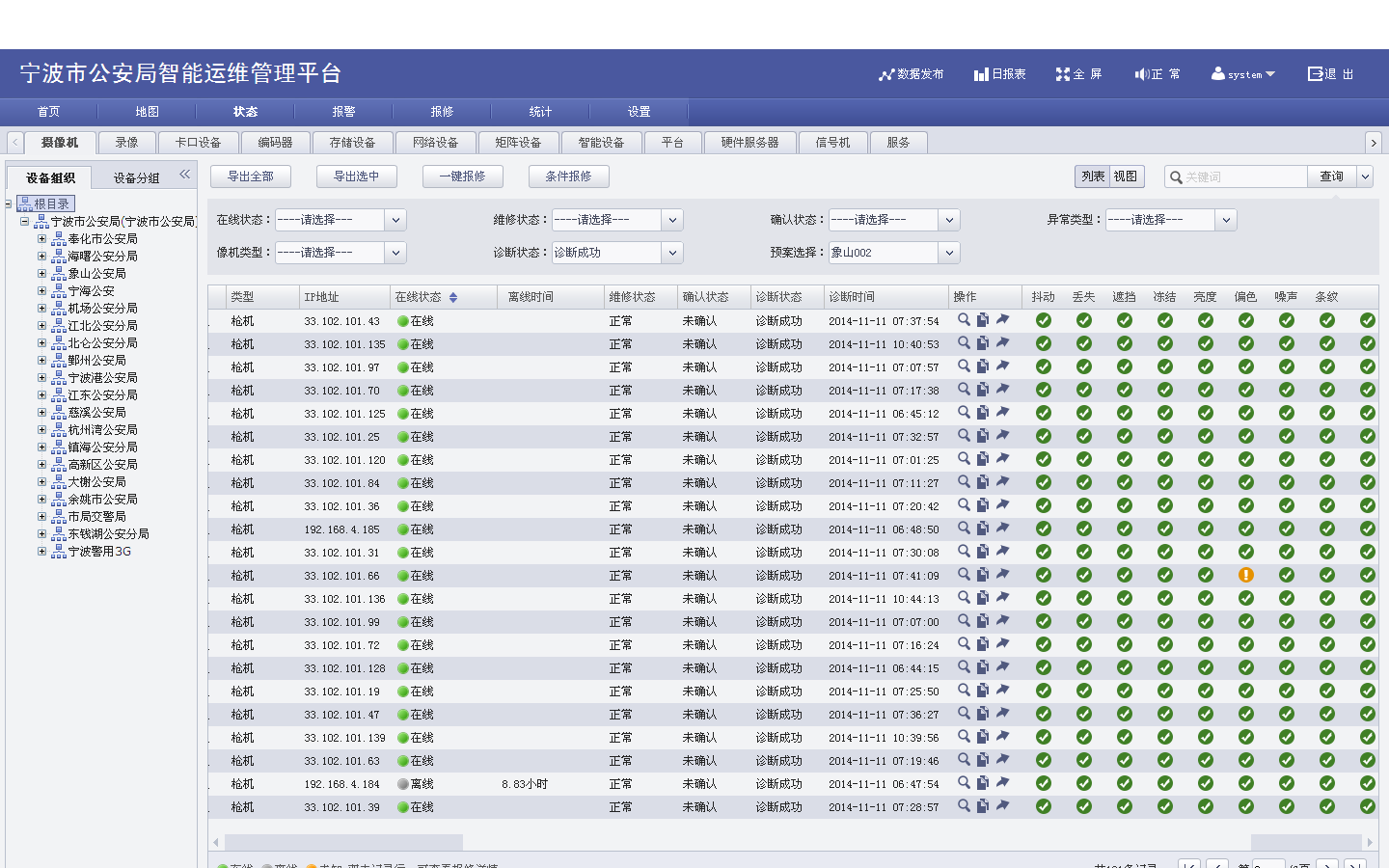Open the 统计 menu item
1389x868 pixels.
click(x=540, y=112)
